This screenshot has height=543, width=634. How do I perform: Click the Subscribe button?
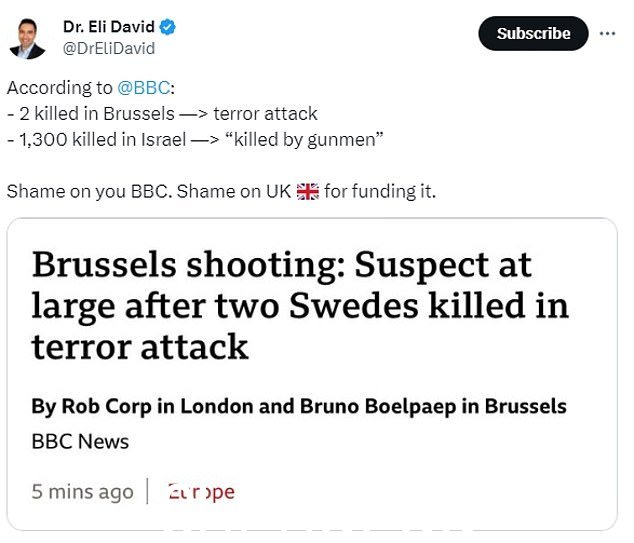(533, 34)
